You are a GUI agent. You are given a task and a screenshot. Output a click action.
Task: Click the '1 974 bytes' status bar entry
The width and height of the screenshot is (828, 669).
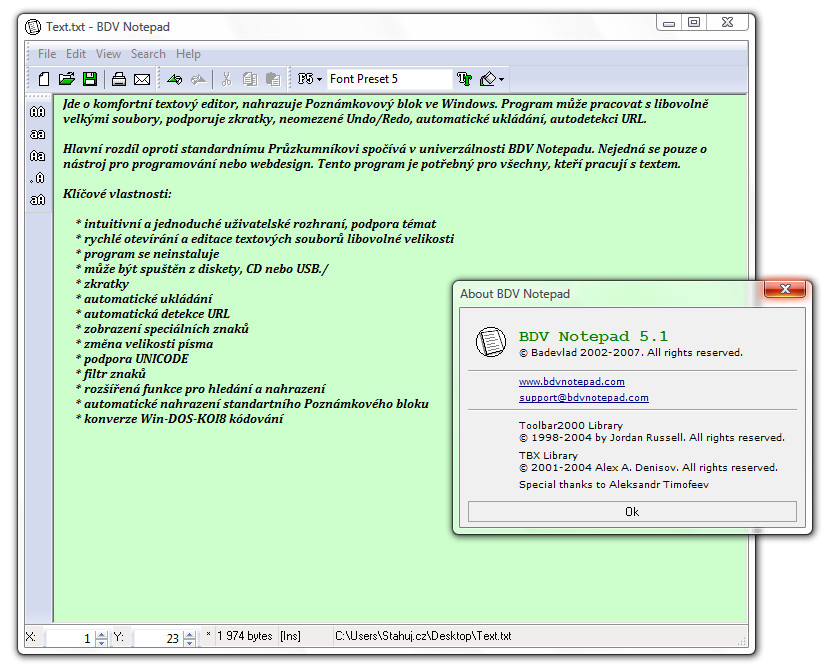(x=245, y=636)
